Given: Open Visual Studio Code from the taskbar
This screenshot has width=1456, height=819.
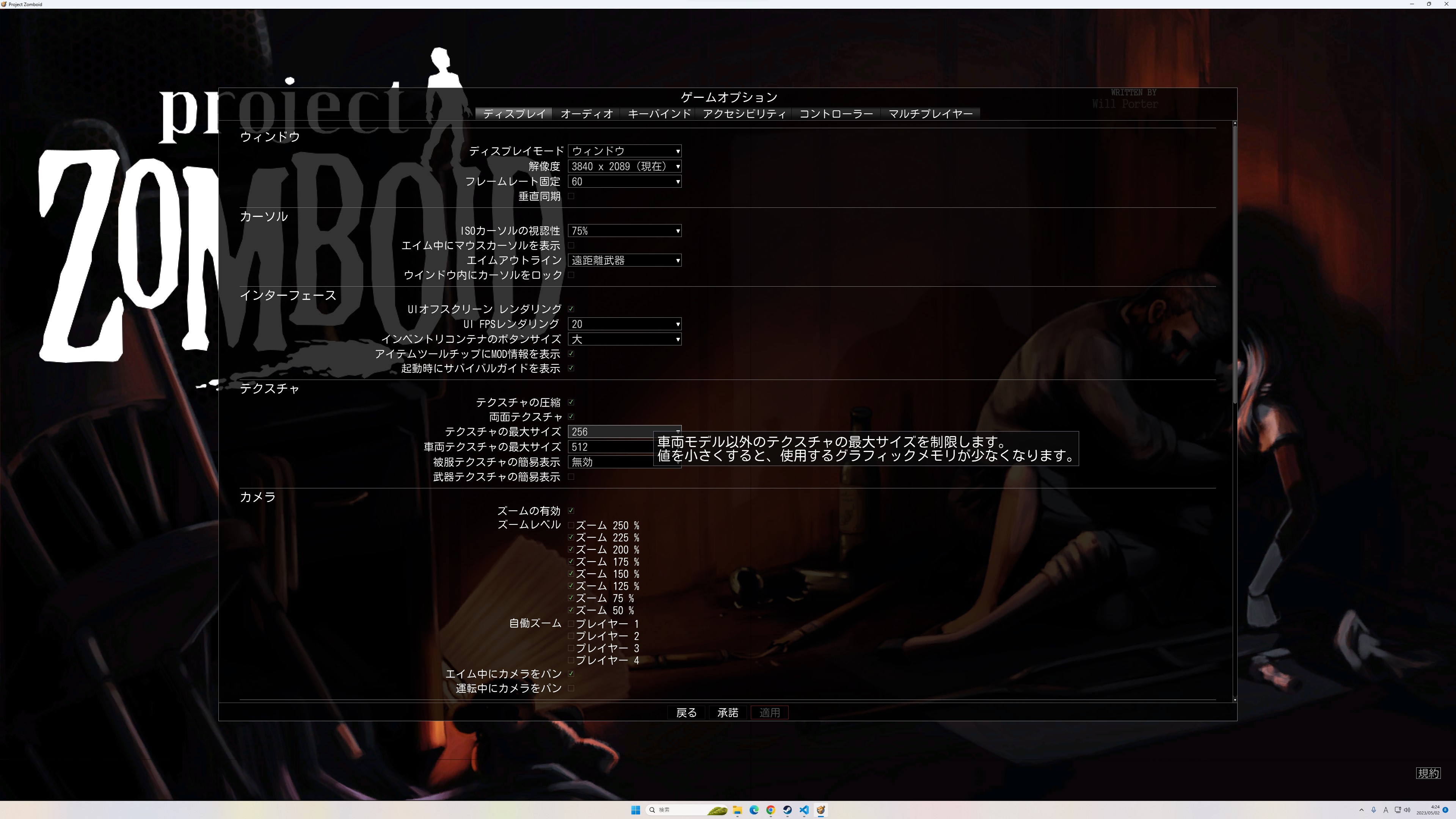Looking at the screenshot, I should (x=804, y=810).
